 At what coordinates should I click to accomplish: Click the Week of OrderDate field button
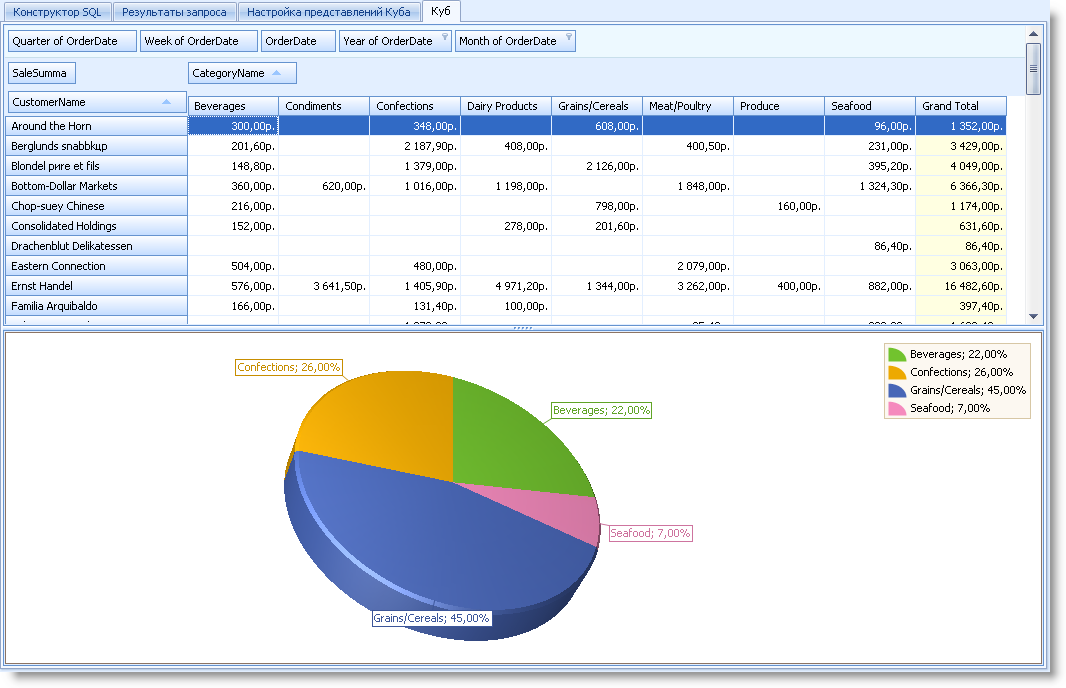pyautogui.click(x=198, y=41)
